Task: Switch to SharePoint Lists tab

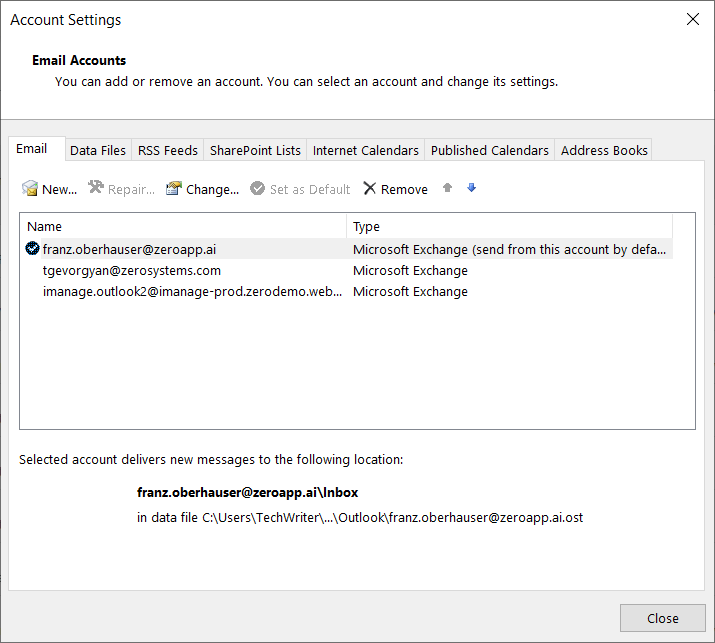Action: tap(255, 150)
